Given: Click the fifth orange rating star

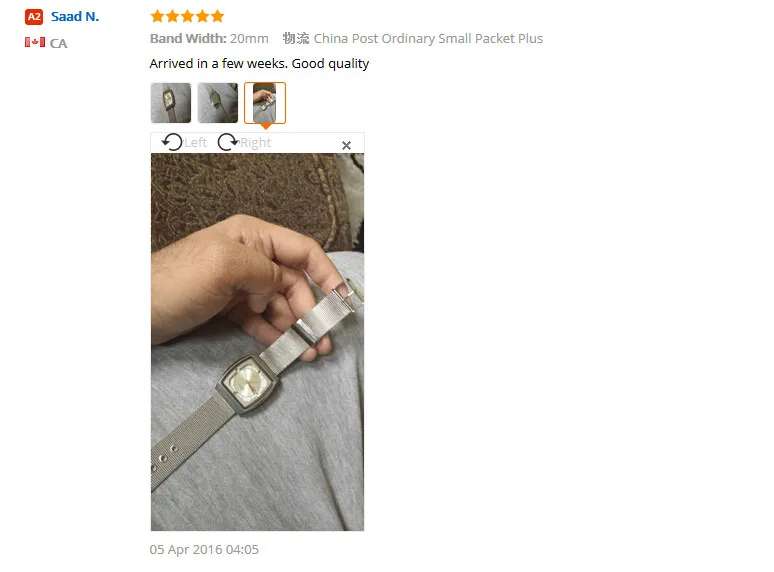Looking at the screenshot, I should (x=218, y=16).
